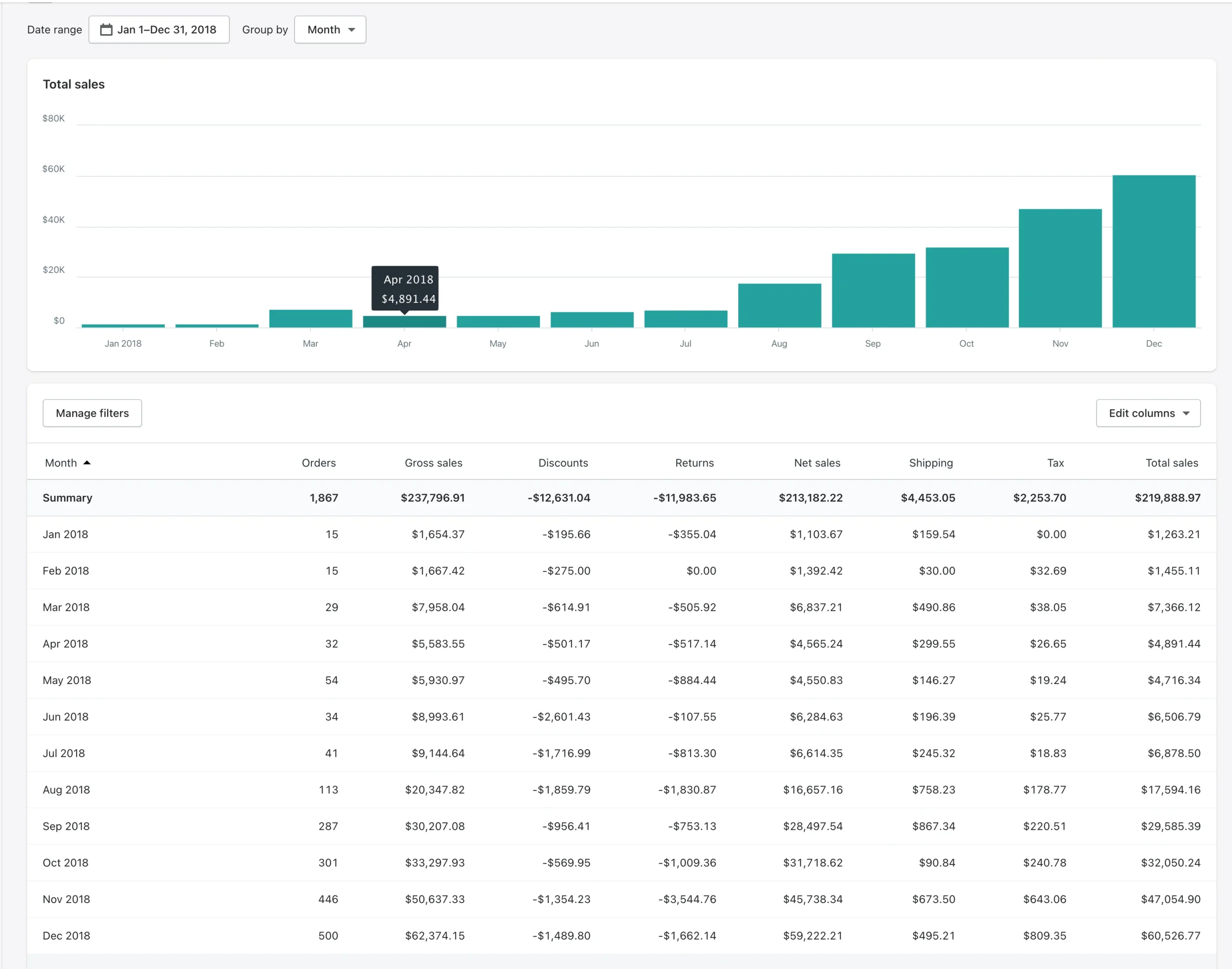Click the Dec 2018 row label

click(x=66, y=935)
